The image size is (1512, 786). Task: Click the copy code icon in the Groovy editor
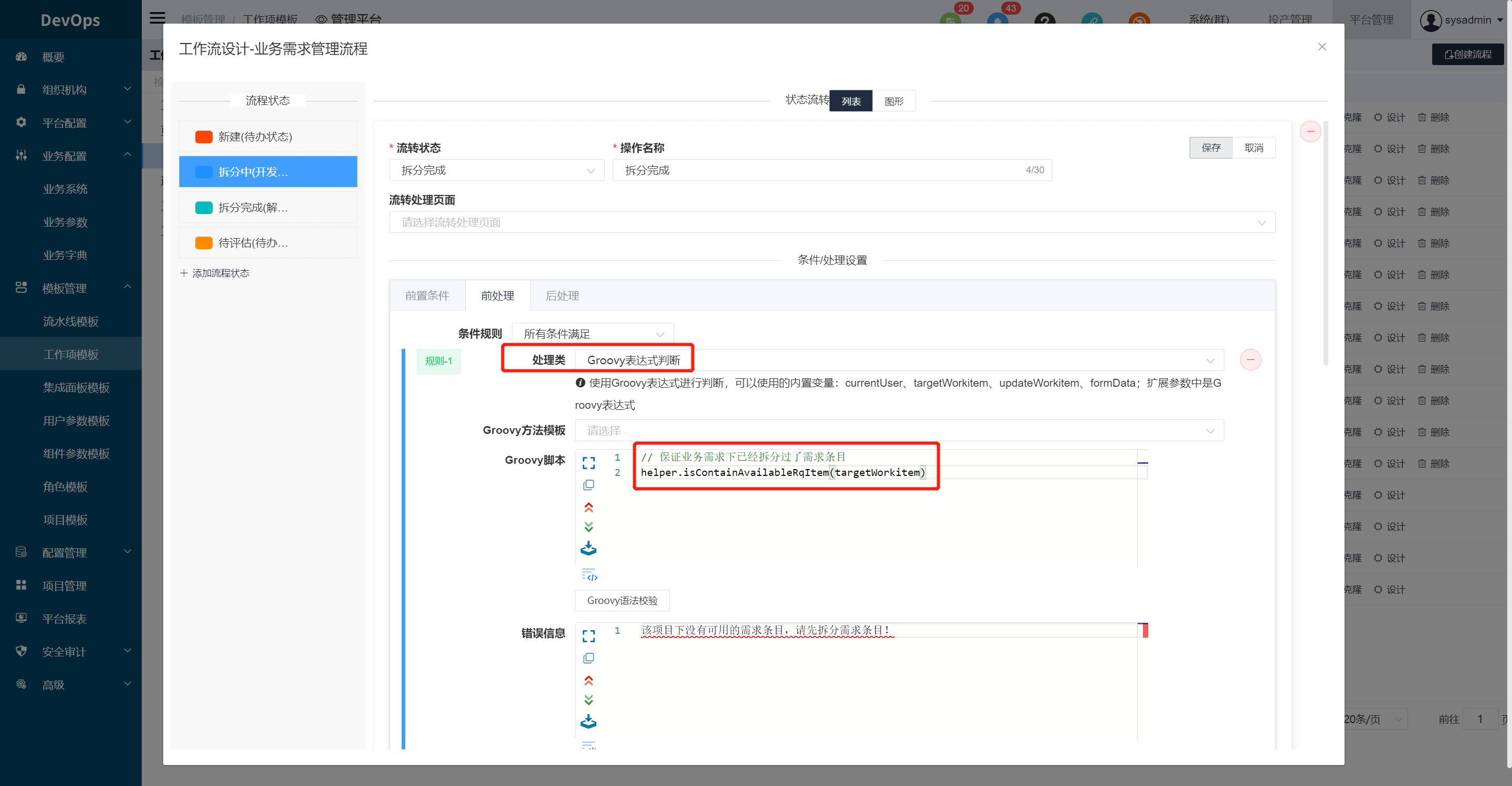point(588,484)
